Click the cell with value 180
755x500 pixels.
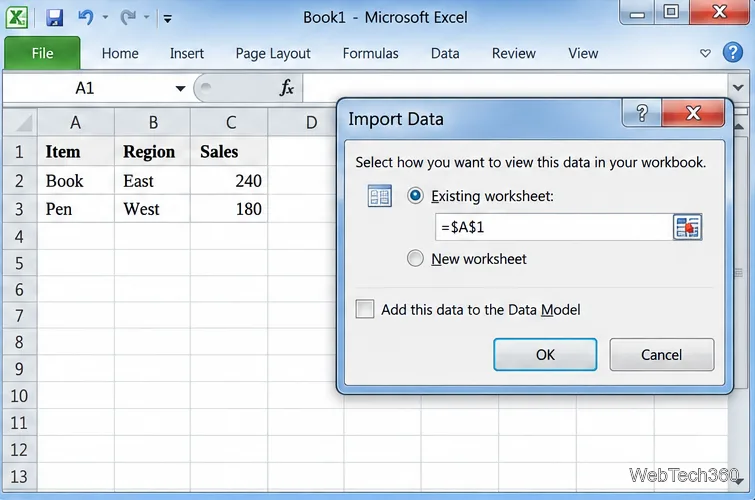click(229, 209)
